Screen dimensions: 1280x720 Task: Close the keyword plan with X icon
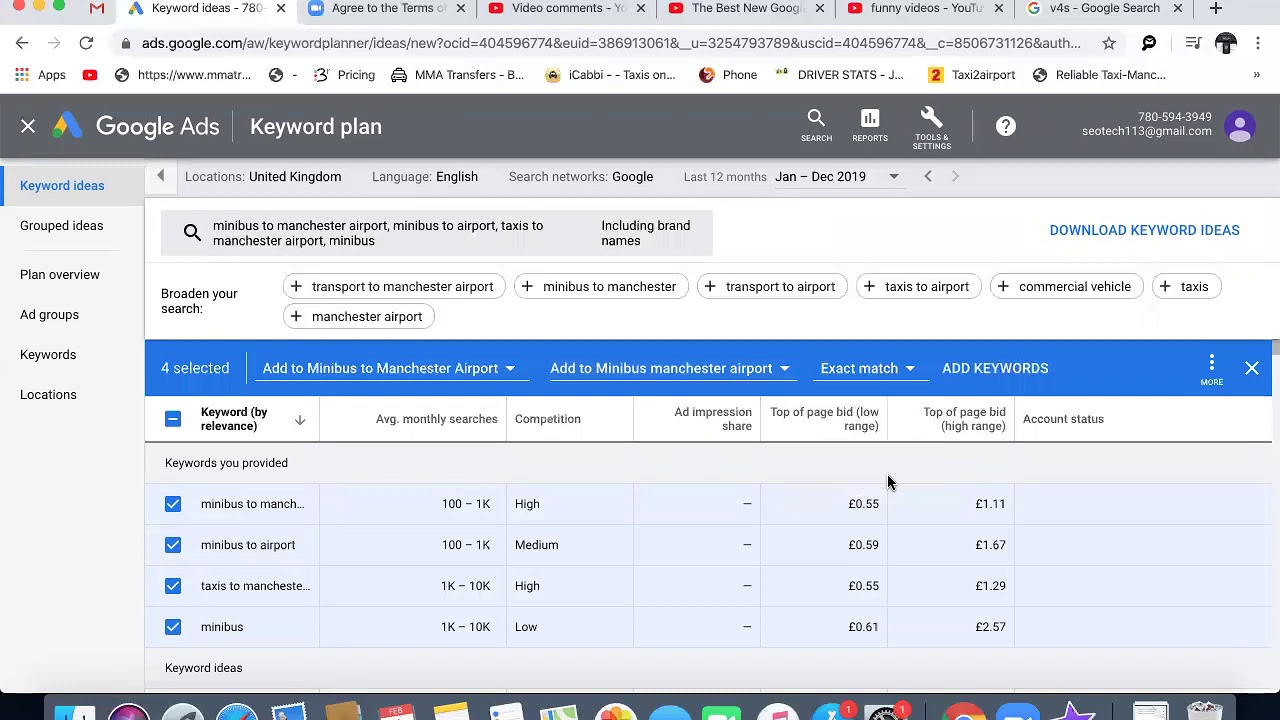point(28,126)
